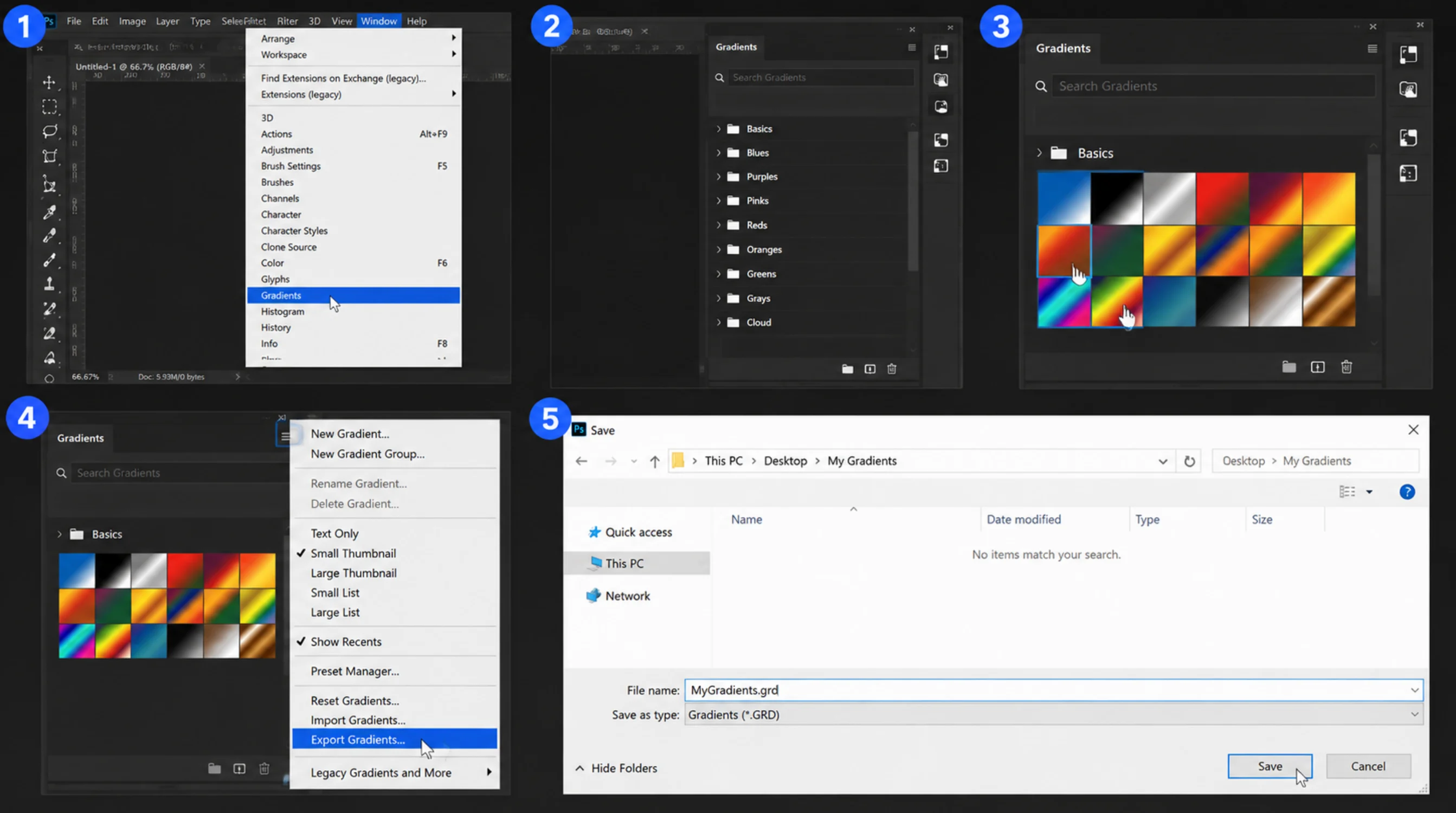Select the Lasso tool
Screen dimensions: 1456x813
point(49,131)
